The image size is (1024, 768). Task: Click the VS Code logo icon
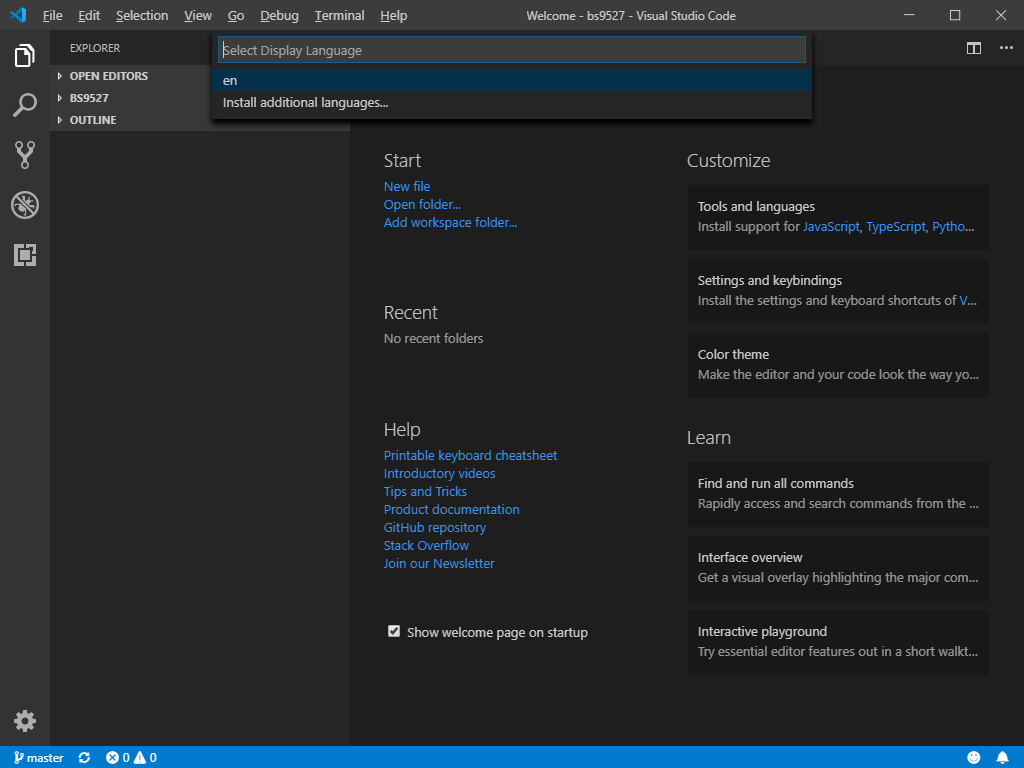pyautogui.click(x=18, y=15)
